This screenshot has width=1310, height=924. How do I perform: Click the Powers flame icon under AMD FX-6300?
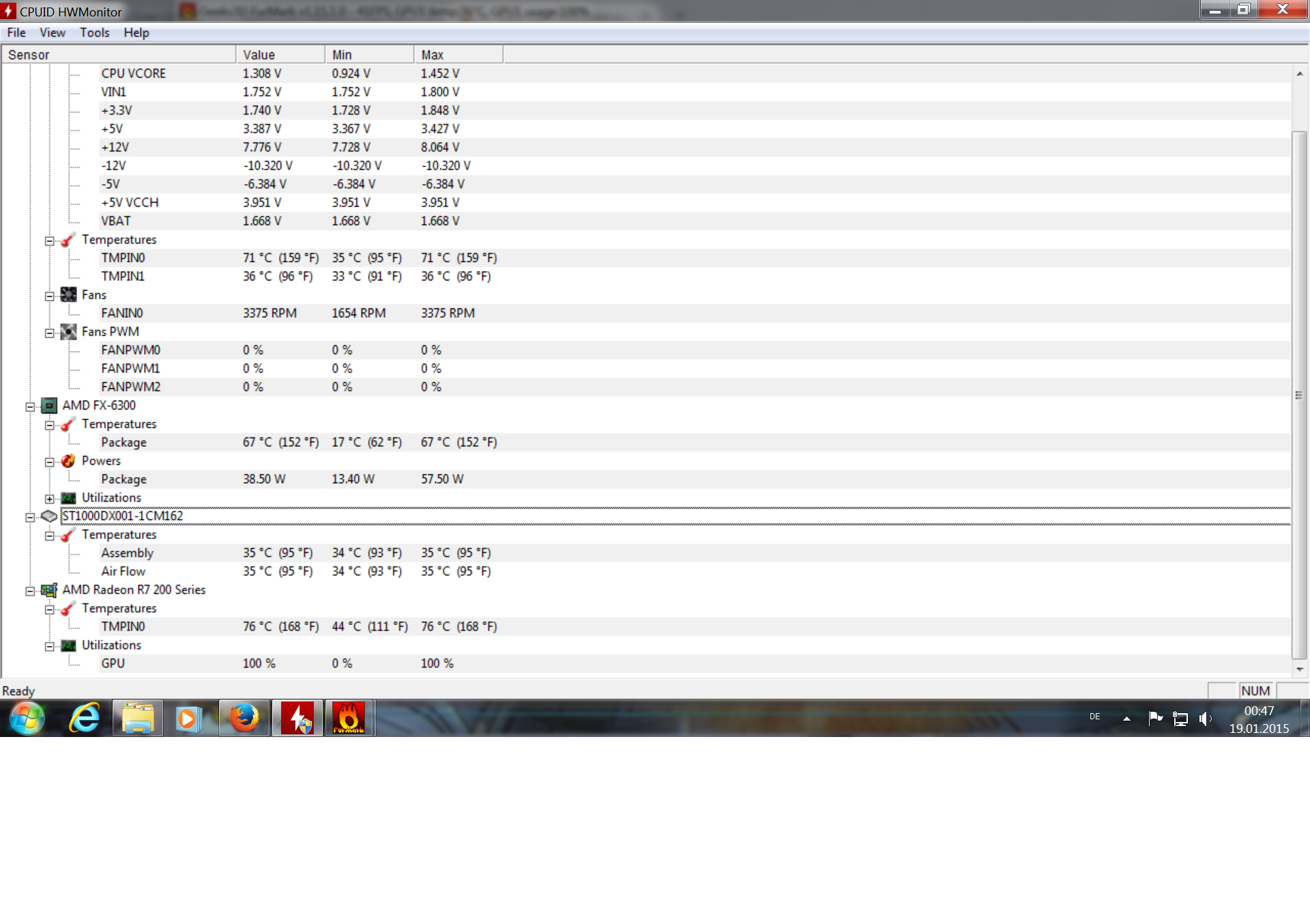point(68,461)
